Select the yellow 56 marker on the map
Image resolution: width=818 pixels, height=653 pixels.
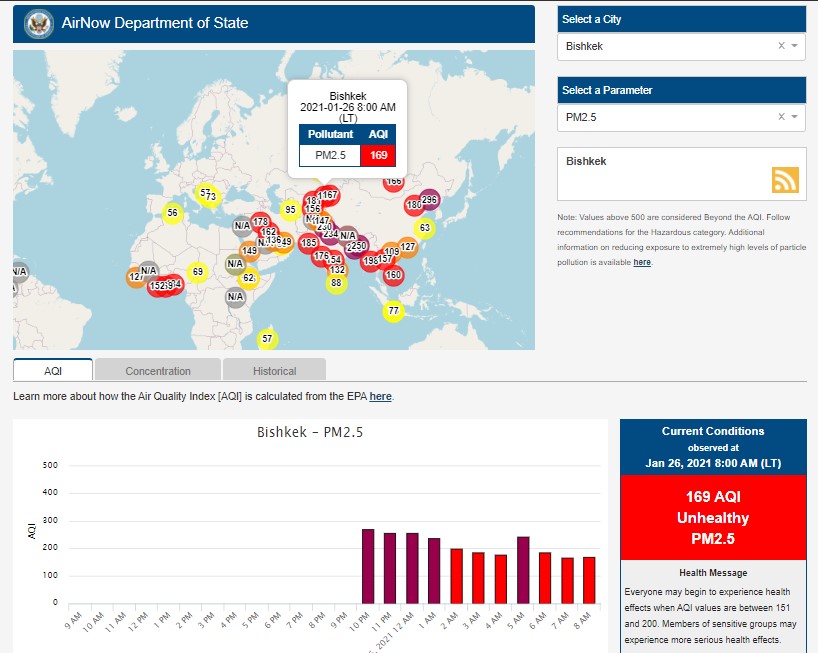tap(173, 213)
